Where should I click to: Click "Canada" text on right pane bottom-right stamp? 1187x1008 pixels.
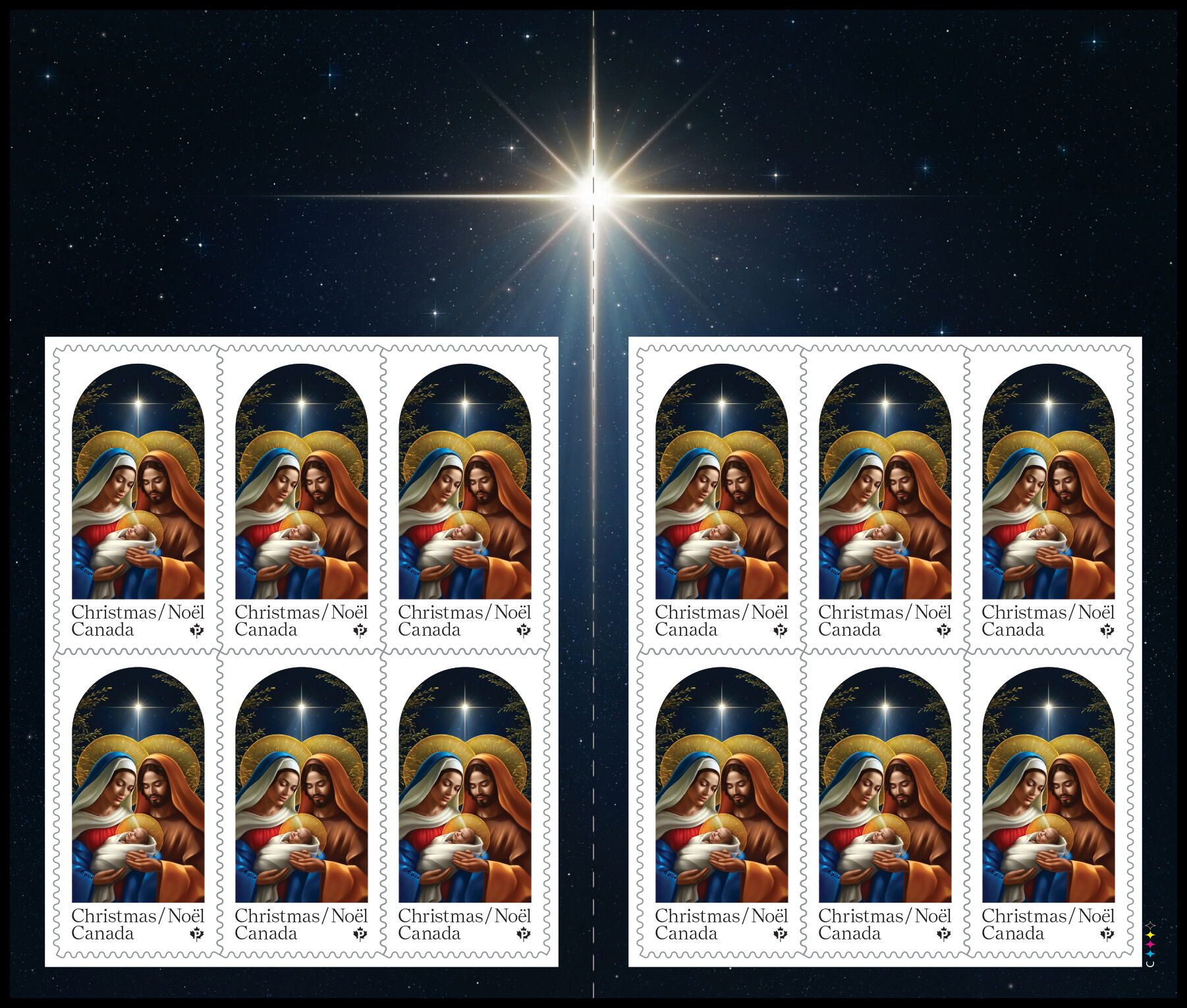(x=1013, y=934)
